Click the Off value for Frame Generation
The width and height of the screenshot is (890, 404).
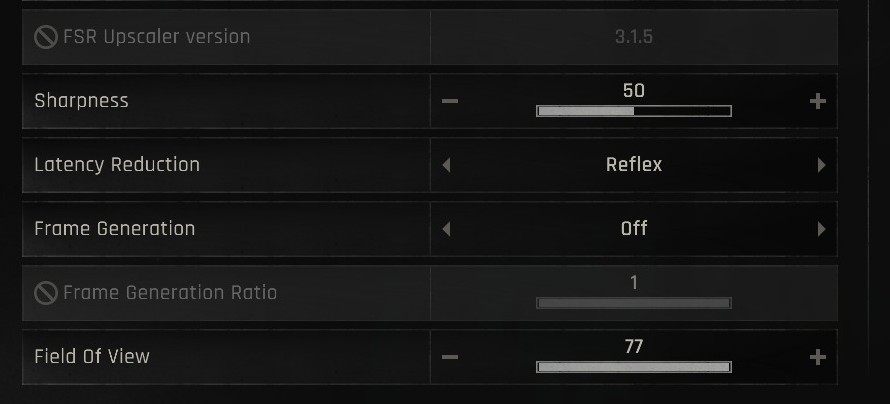[x=634, y=229]
